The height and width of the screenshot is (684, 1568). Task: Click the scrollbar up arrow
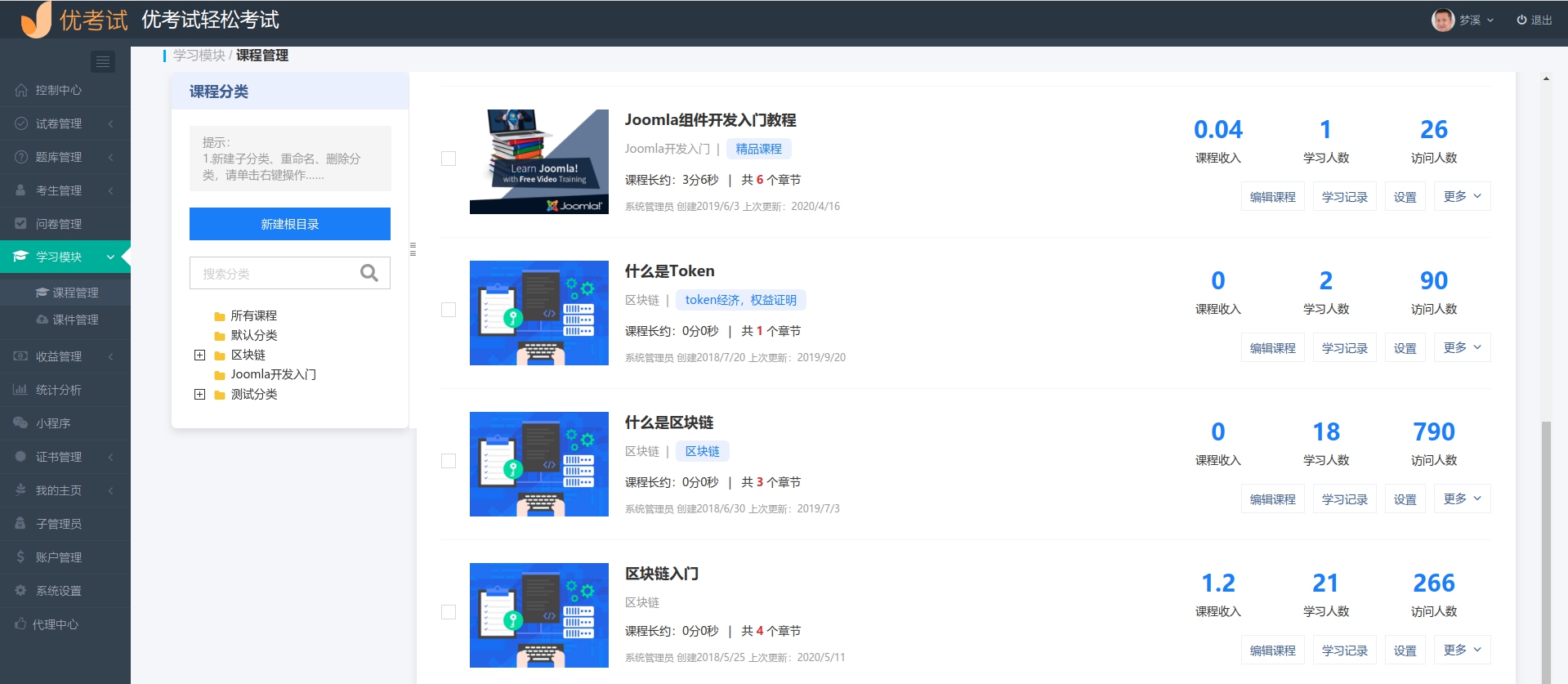click(1546, 78)
